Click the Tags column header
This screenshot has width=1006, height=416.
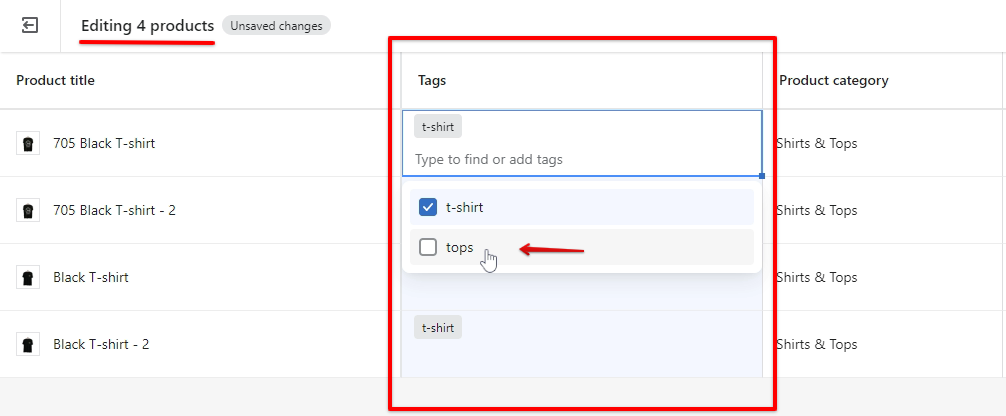(432, 80)
